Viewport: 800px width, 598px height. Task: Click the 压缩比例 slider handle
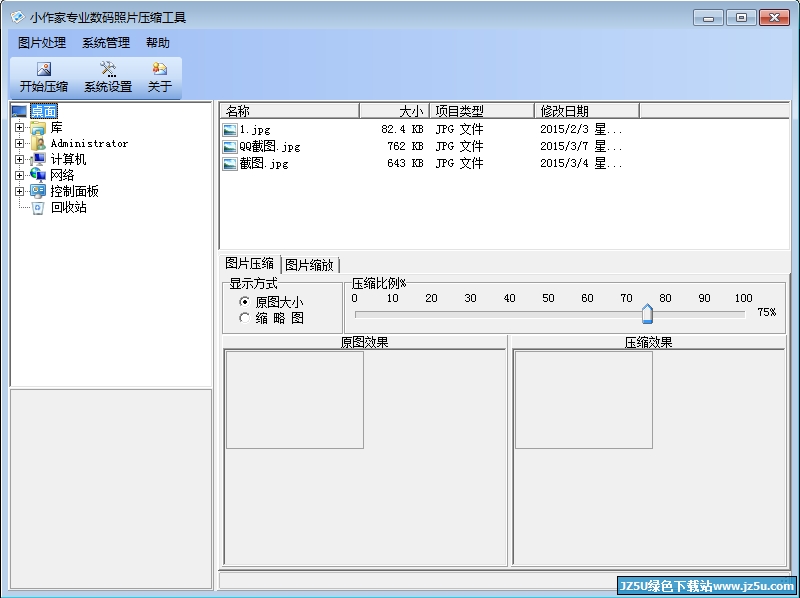[x=647, y=315]
